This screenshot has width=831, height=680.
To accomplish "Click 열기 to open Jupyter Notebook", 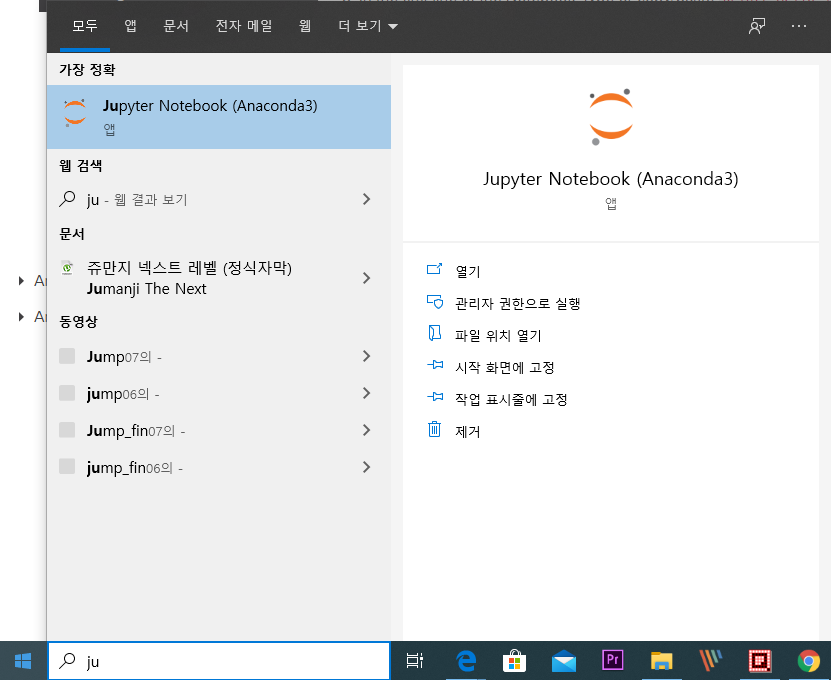I will [x=467, y=271].
